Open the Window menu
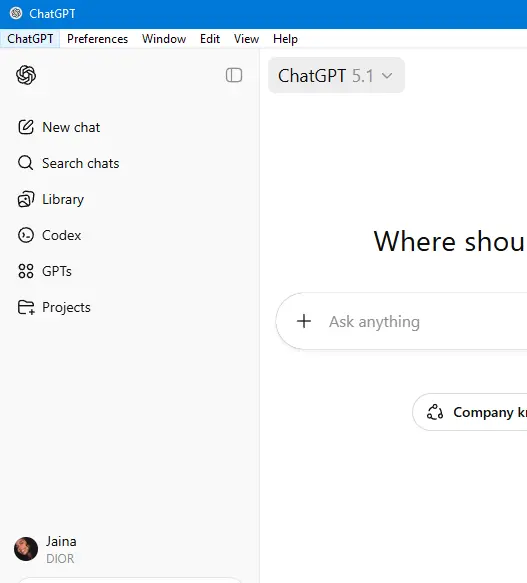Image resolution: width=527 pixels, height=583 pixels. click(164, 39)
